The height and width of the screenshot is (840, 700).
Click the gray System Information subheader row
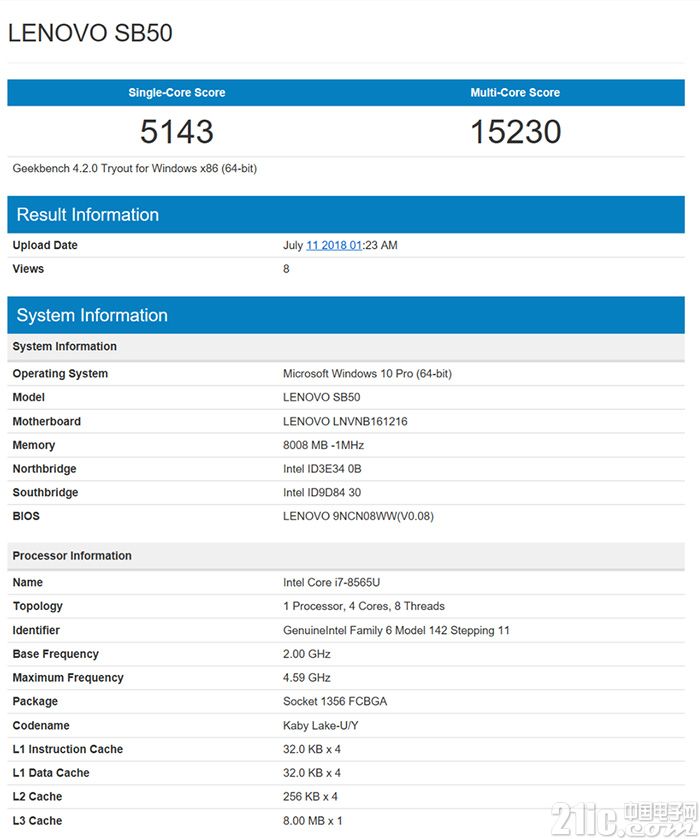[x=346, y=347]
